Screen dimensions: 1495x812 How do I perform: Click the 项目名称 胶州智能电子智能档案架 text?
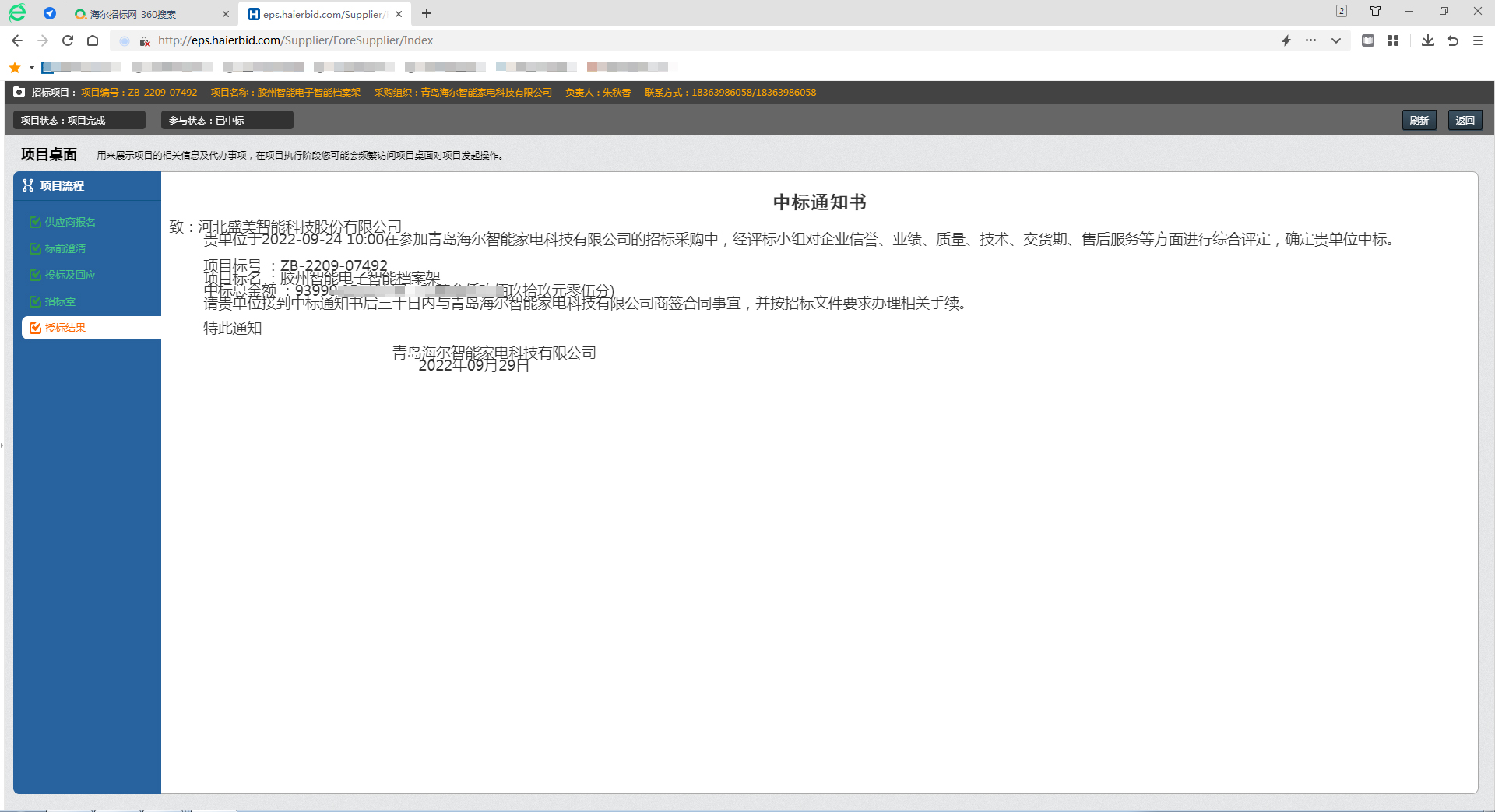286,92
